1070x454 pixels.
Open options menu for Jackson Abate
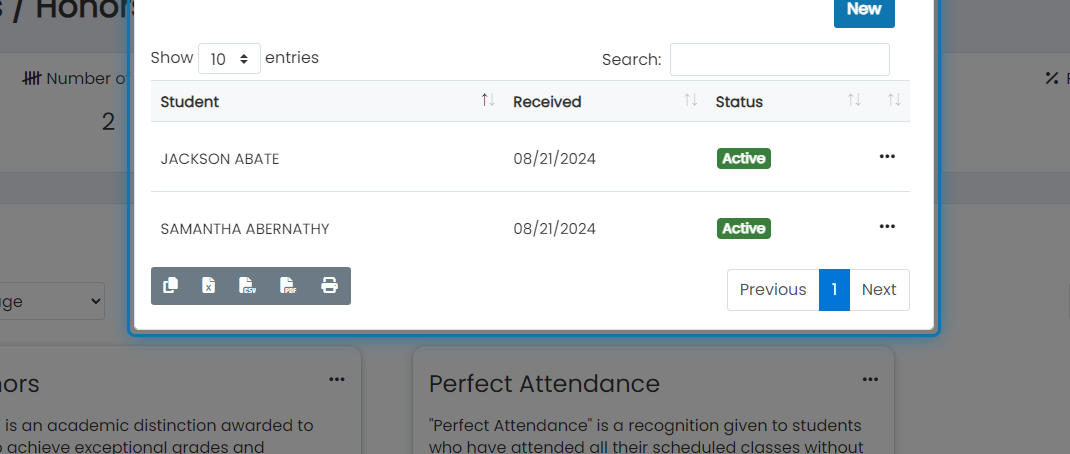[886, 157]
